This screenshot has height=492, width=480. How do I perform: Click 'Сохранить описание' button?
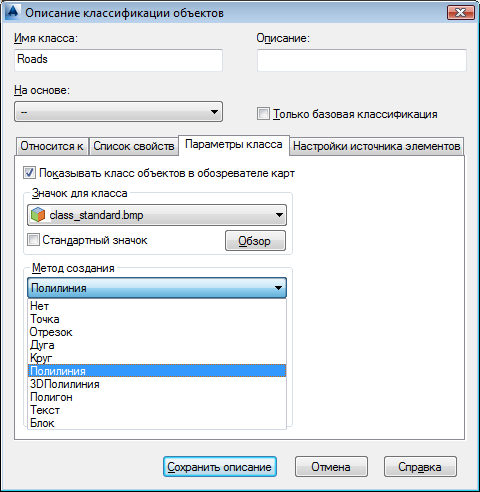(220, 467)
